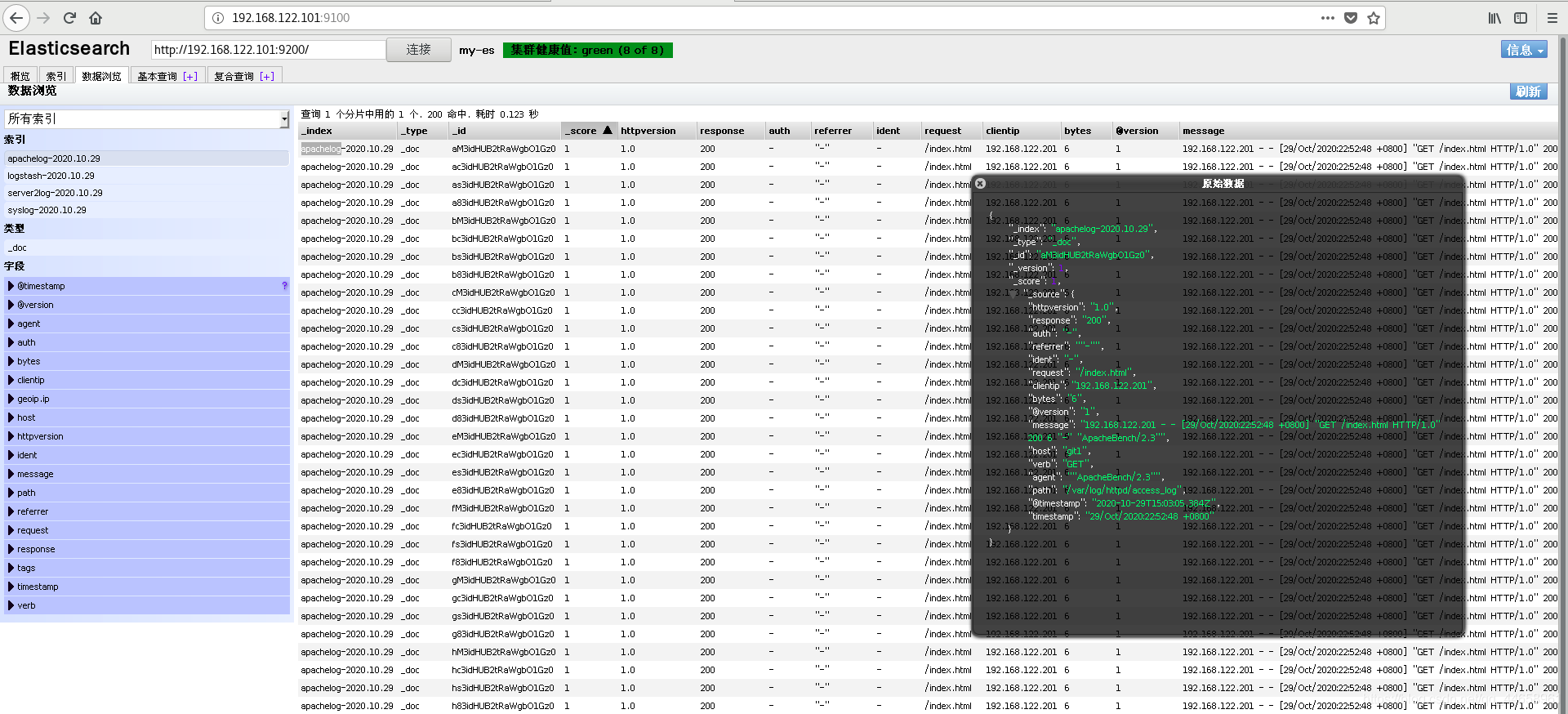1568x714 pixels.
Task: Select the _doc type filter
Action: 147,248
